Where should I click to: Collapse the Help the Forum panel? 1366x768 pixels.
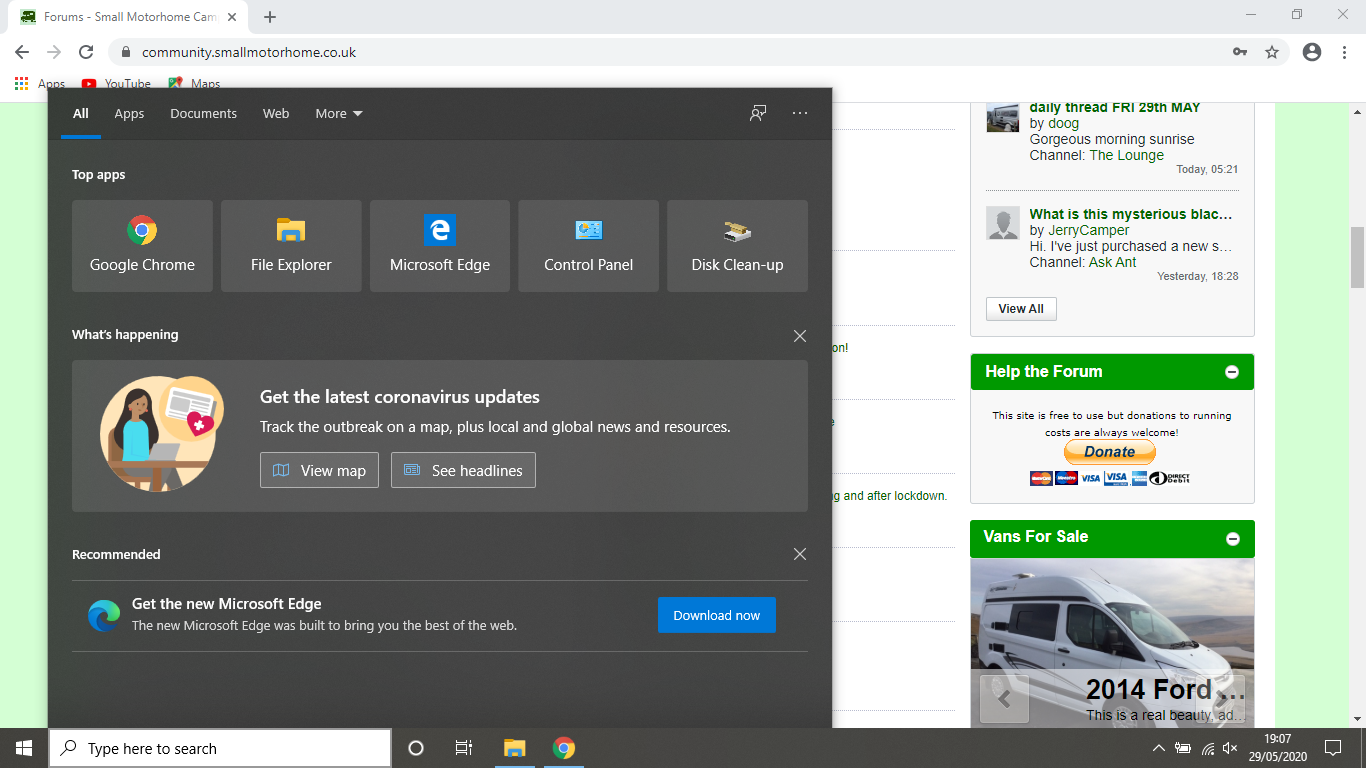1232,372
